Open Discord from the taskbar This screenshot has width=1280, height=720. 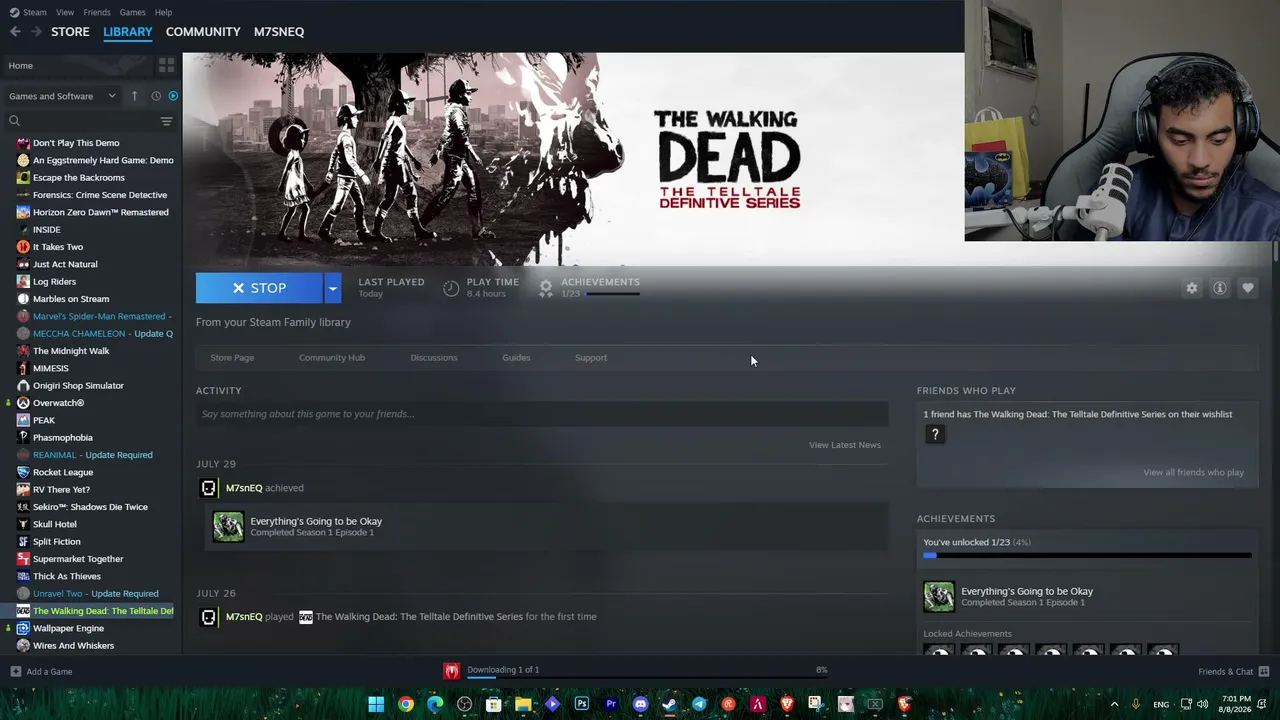pos(640,704)
